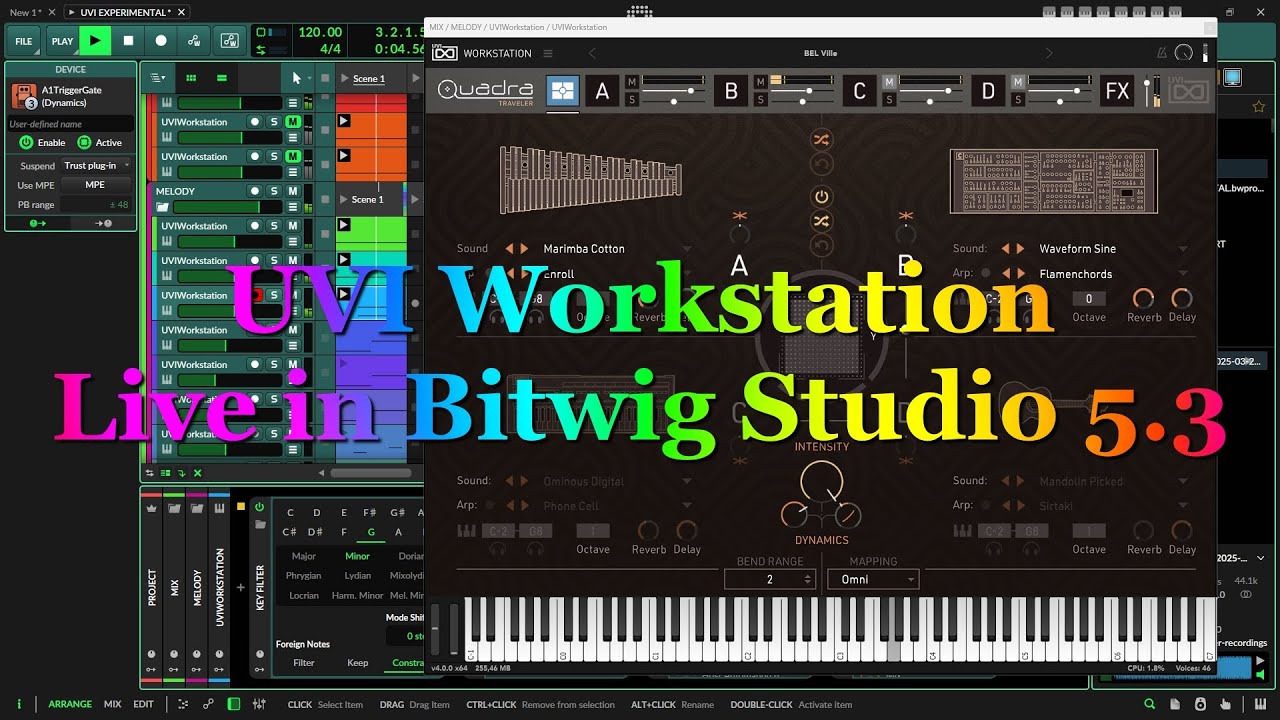
Task: Click the mixer faders icon in bottom bar
Action: click(x=259, y=704)
